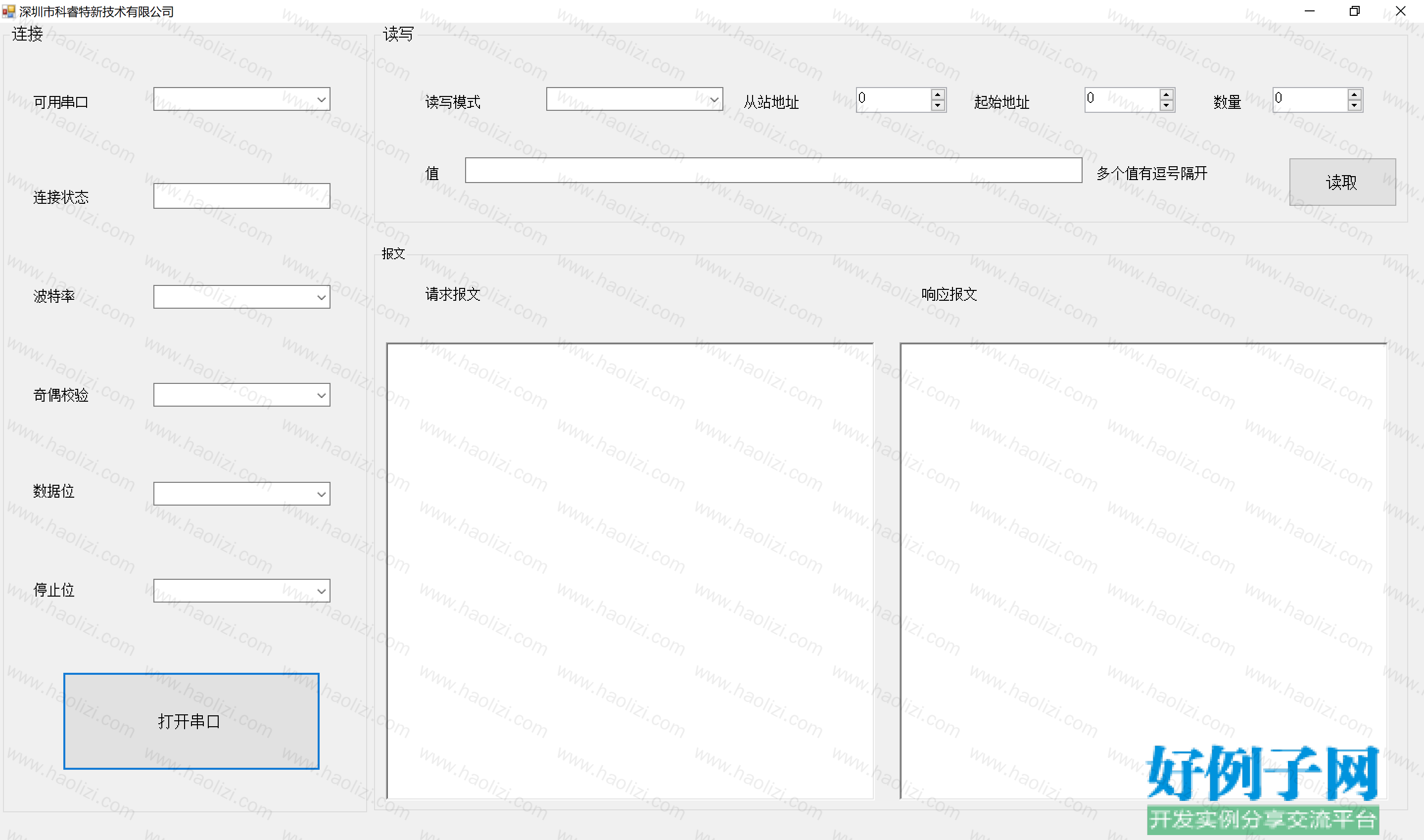Increase 从站地址 with the up arrow
The image size is (1424, 840).
(938, 94)
